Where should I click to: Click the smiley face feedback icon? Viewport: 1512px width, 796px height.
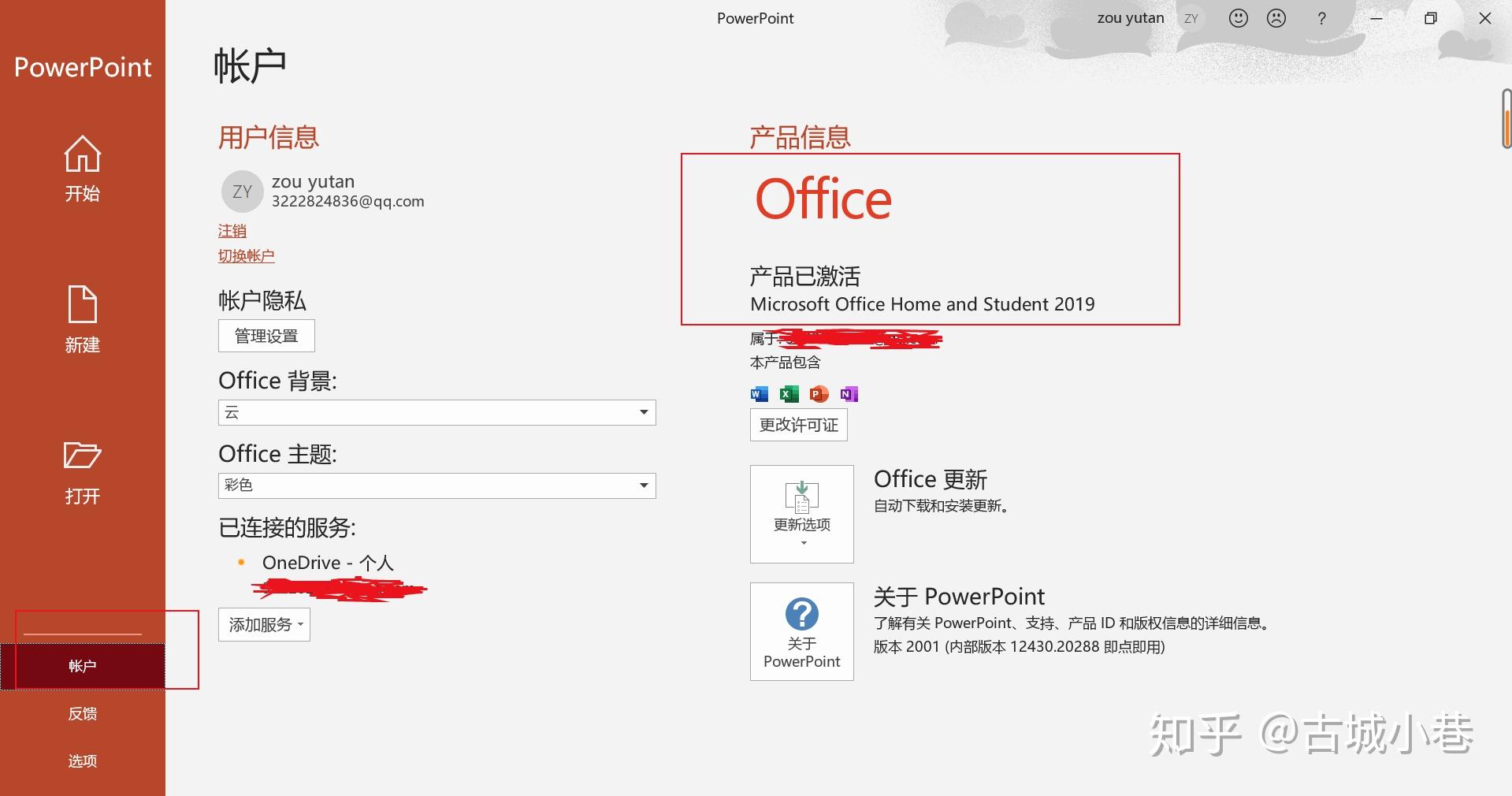(1239, 18)
